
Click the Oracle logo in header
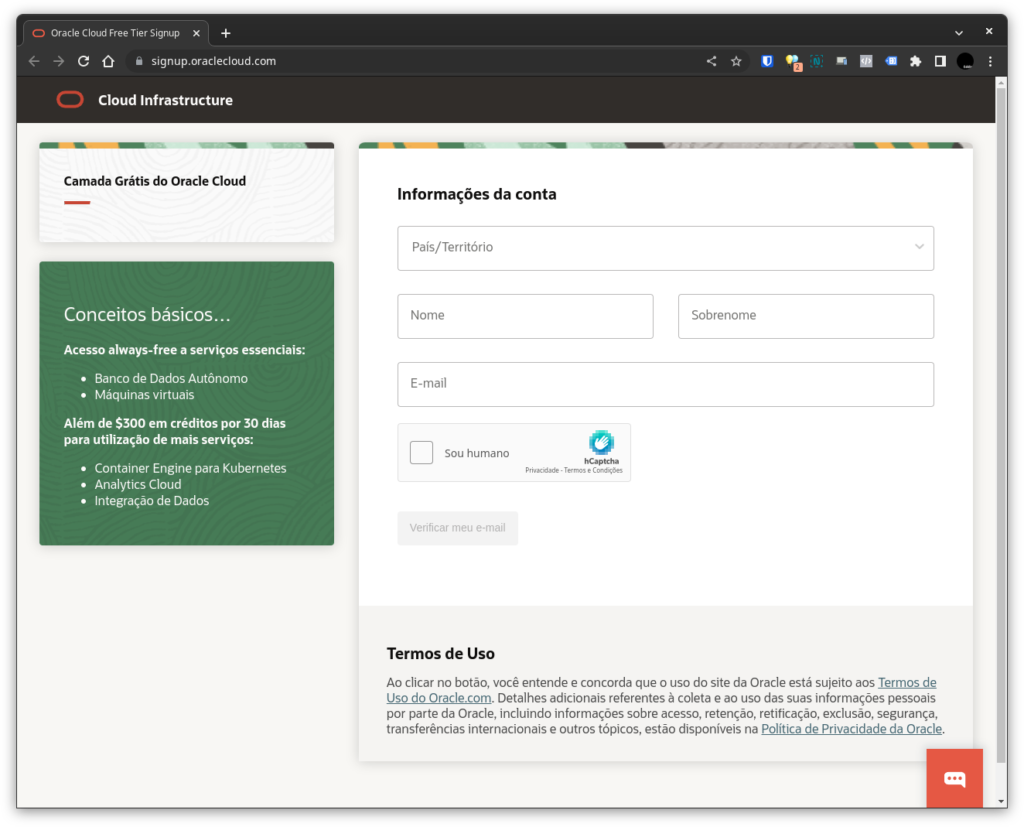pos(70,100)
